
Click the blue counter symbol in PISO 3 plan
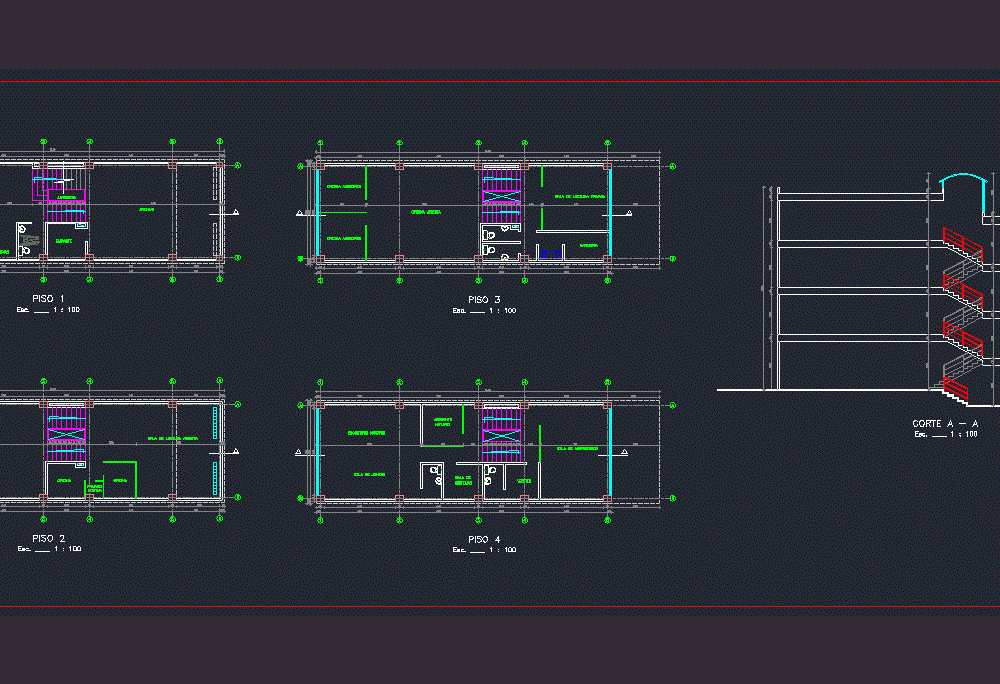552,254
